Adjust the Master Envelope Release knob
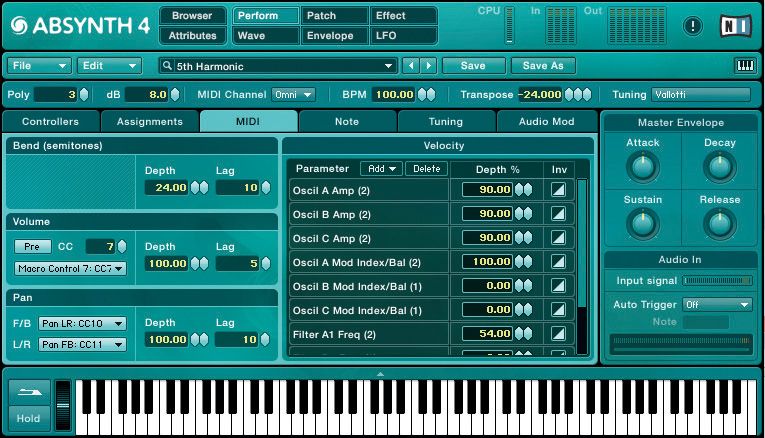Screen dimensions: 765x438 pyautogui.click(x=720, y=223)
